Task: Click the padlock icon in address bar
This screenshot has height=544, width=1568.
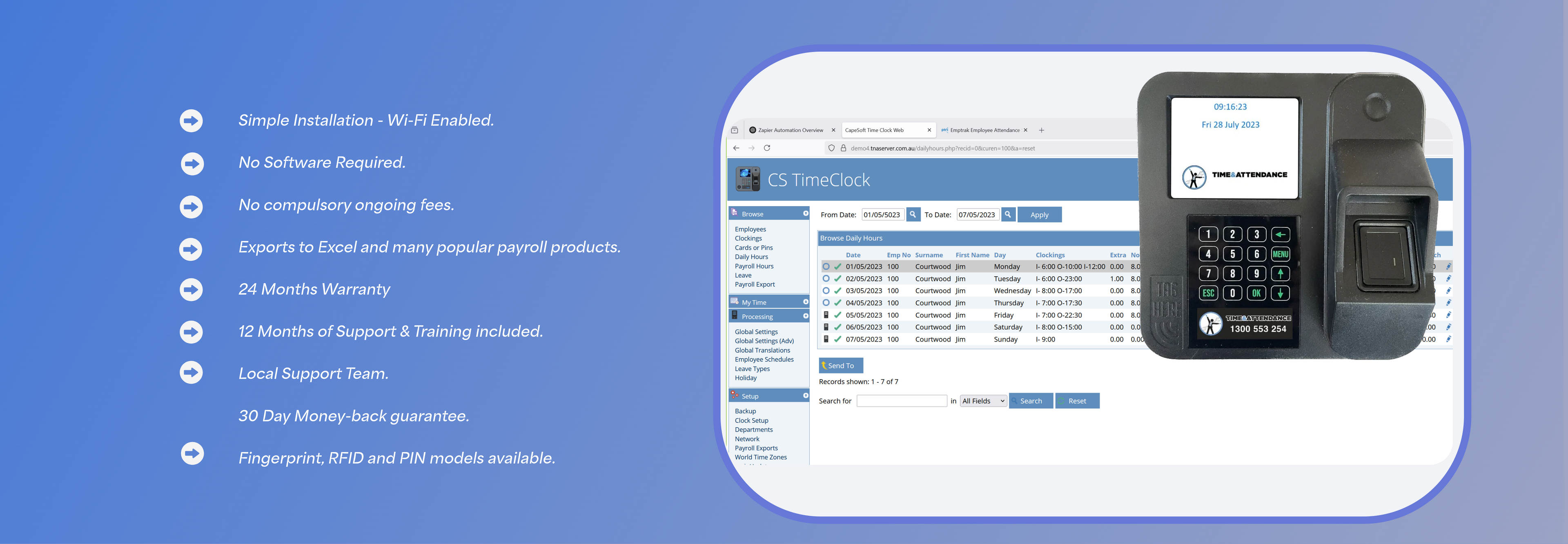Action: pos(844,148)
